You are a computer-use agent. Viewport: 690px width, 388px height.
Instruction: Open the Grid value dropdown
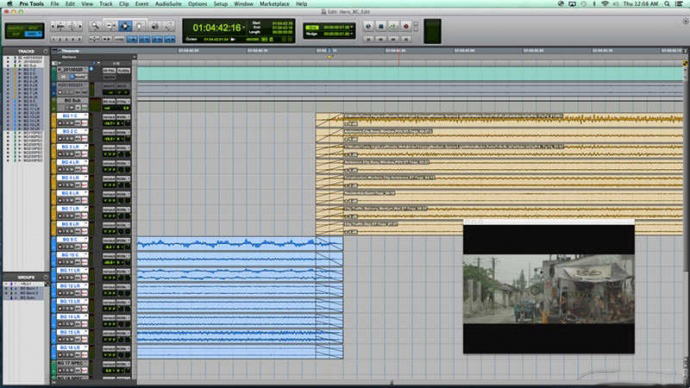coord(352,27)
